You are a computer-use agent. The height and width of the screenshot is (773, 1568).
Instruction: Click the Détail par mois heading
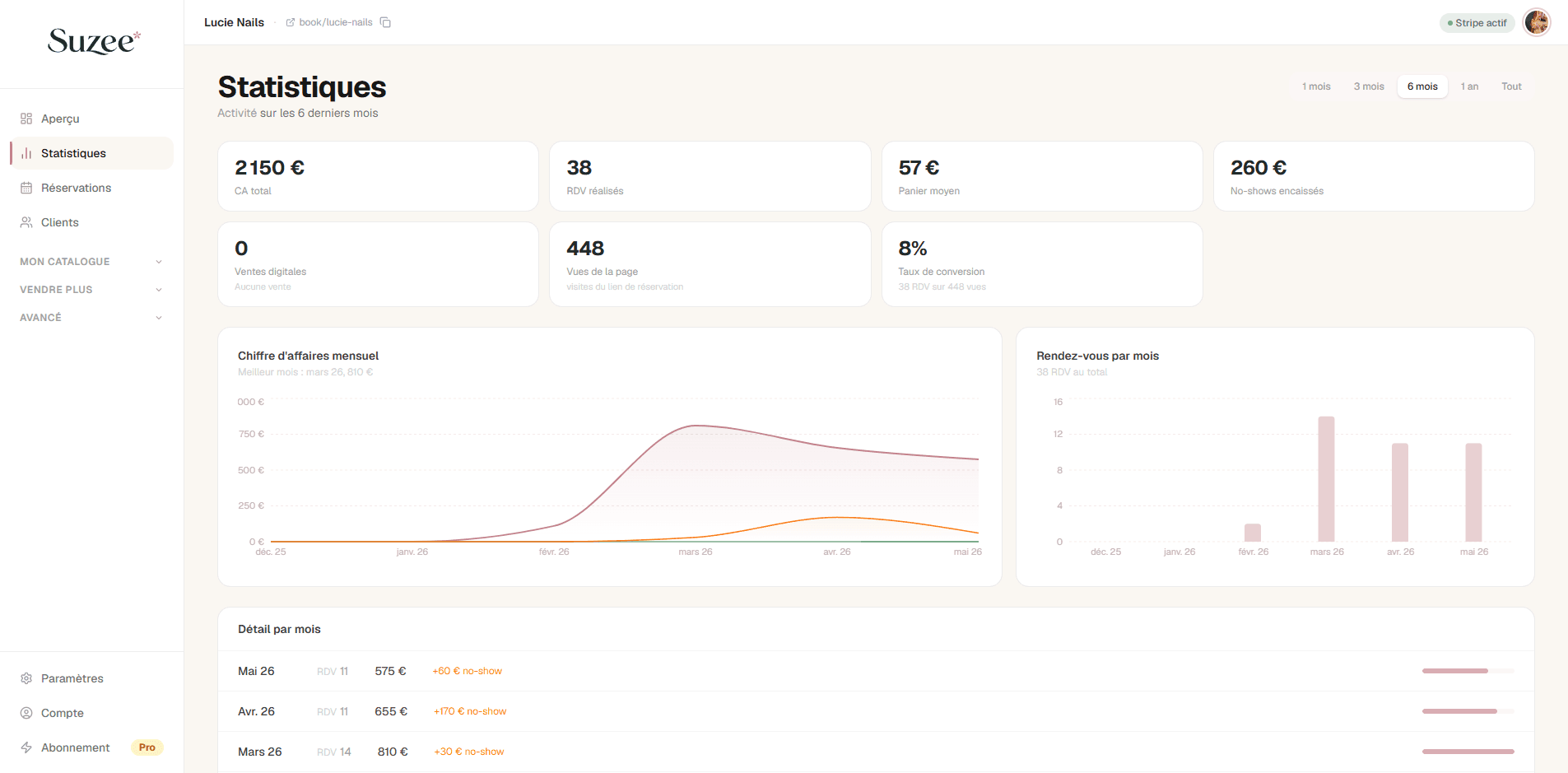(x=279, y=629)
